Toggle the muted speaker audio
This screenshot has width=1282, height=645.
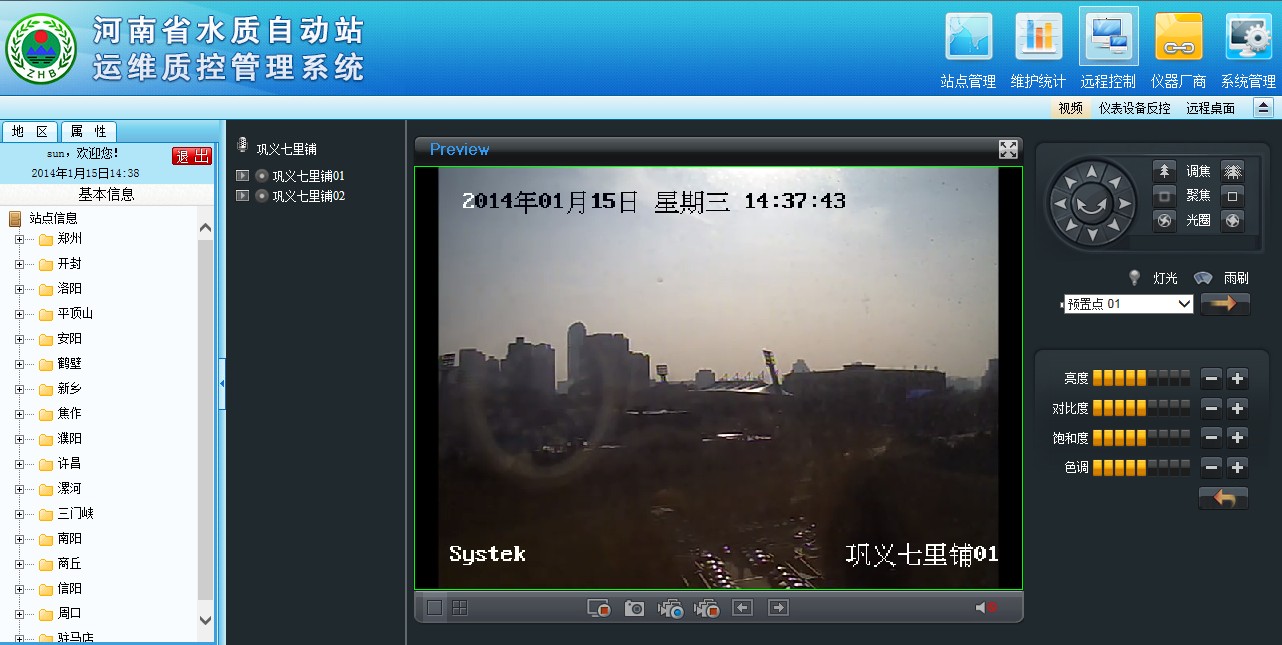pos(986,607)
